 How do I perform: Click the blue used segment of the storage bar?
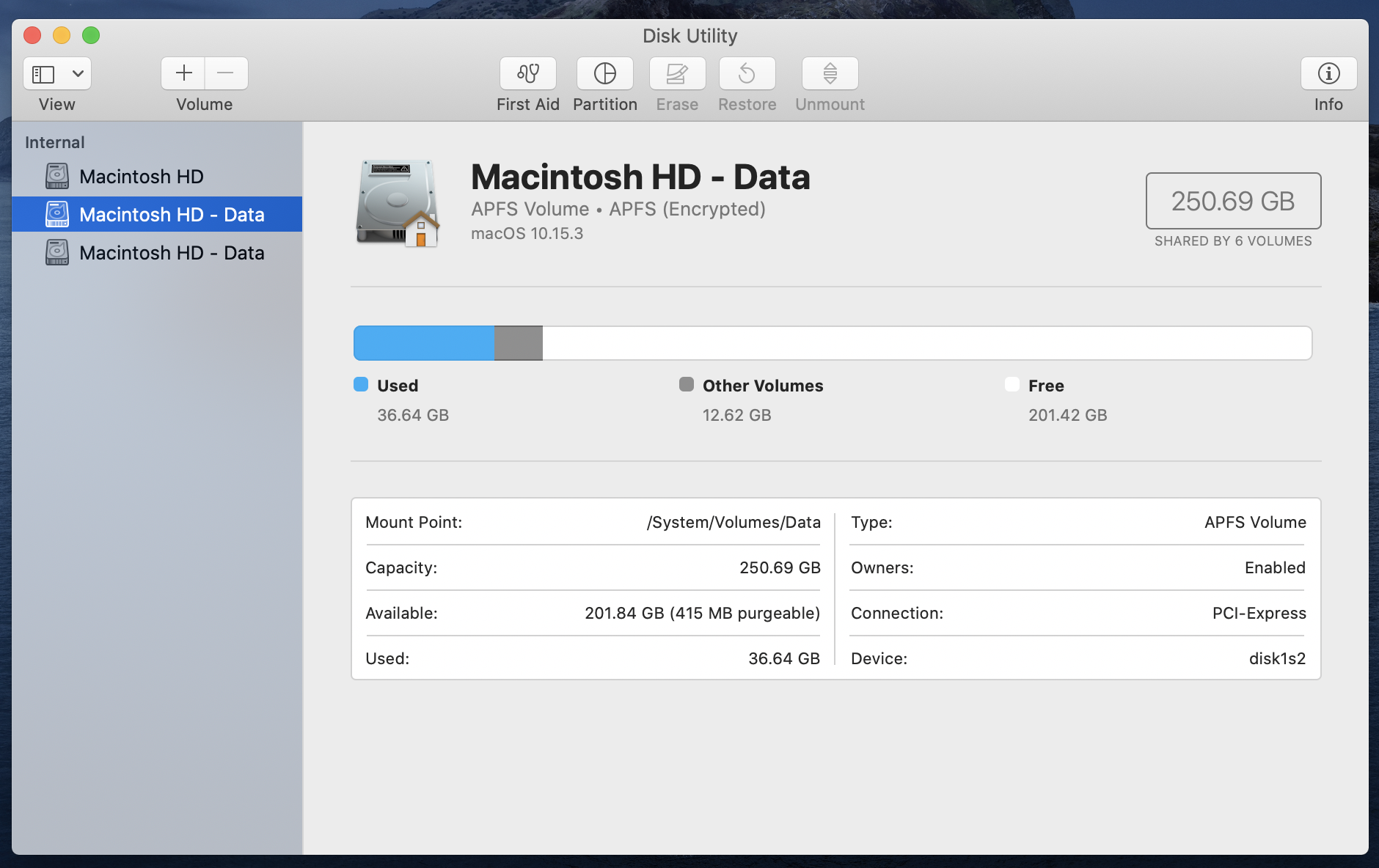(424, 343)
